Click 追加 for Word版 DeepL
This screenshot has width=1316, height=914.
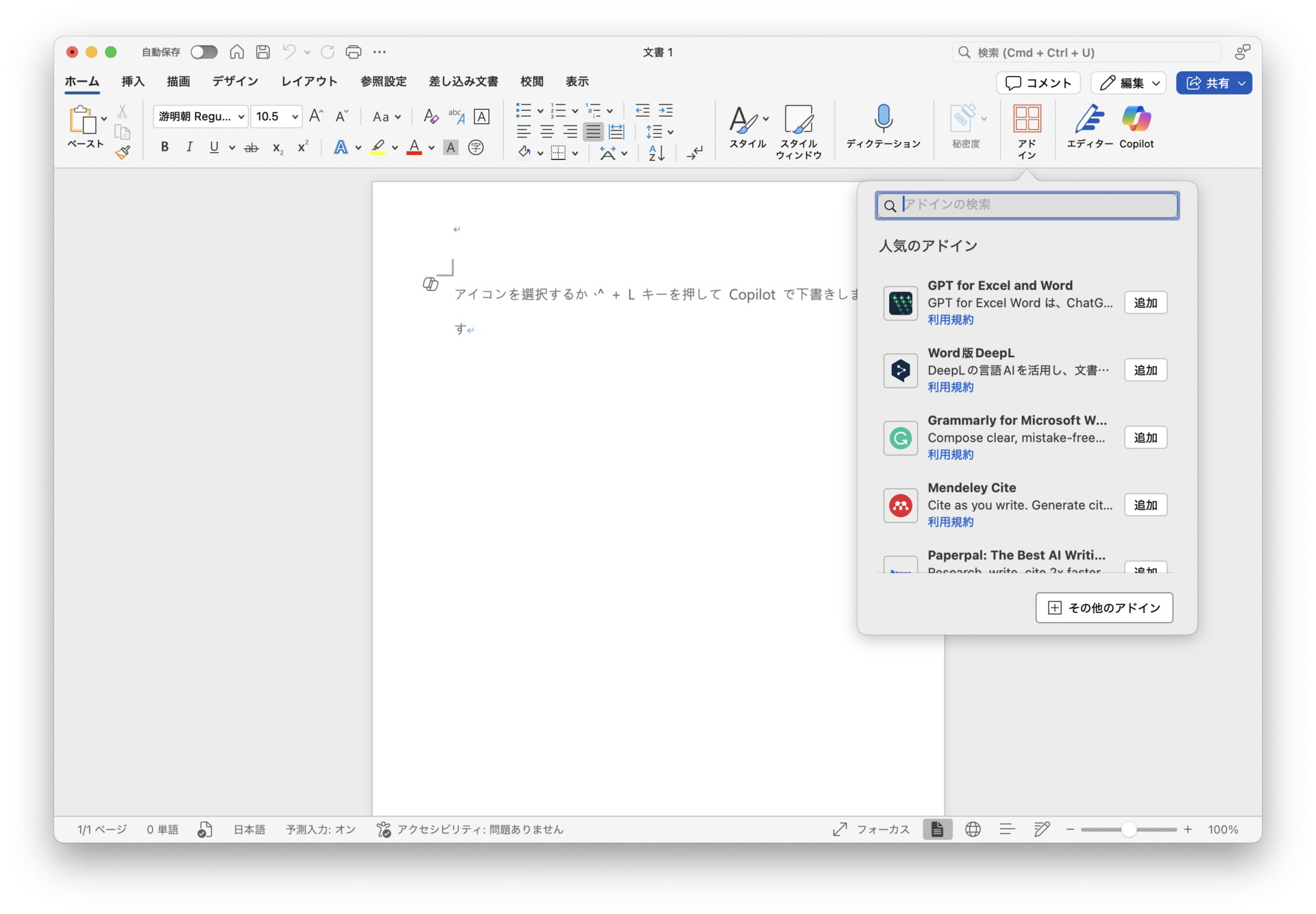(x=1145, y=370)
